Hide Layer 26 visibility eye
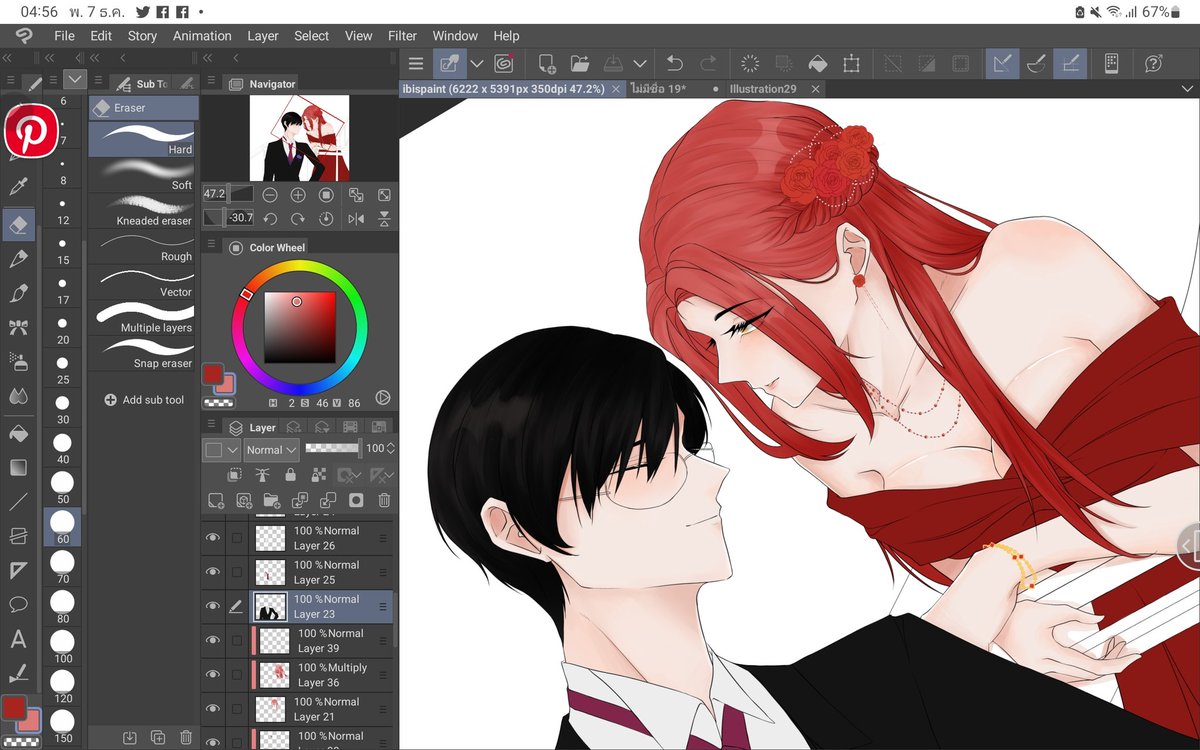 click(x=212, y=538)
